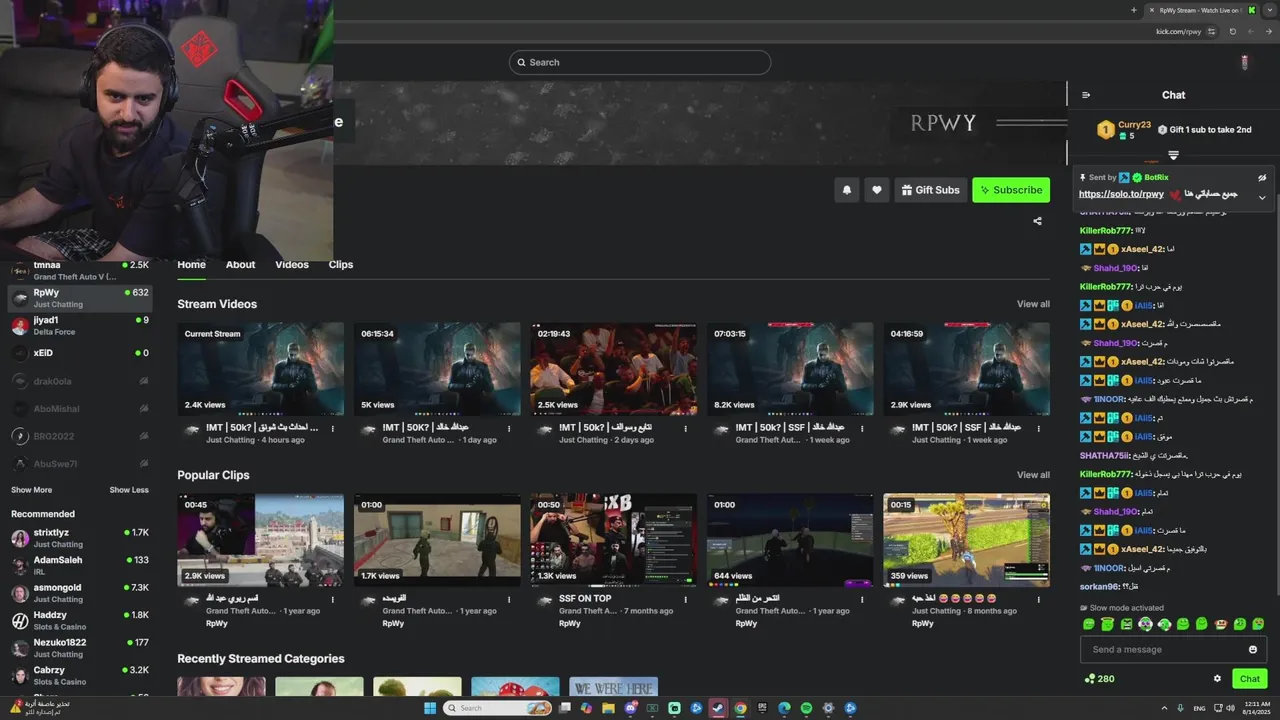
Task: Click the Kick search field
Action: point(640,62)
